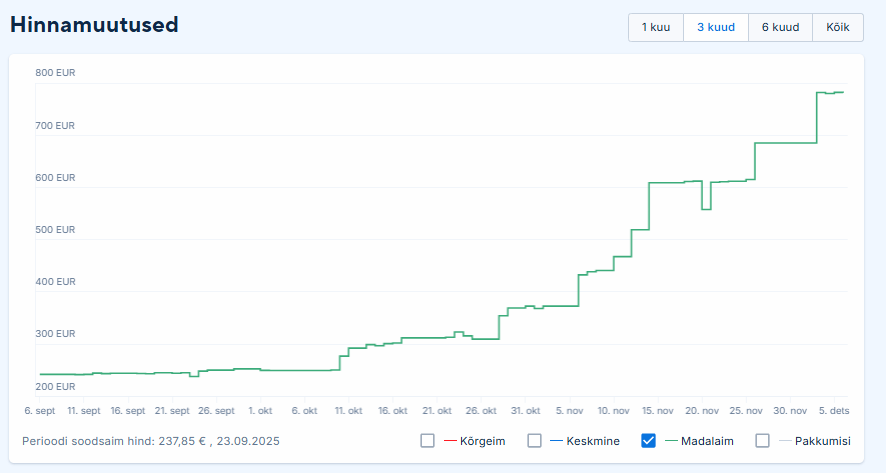This screenshot has height=473, width=886.
Task: Click the red Kõrgeim legend line
Action: tap(449, 440)
